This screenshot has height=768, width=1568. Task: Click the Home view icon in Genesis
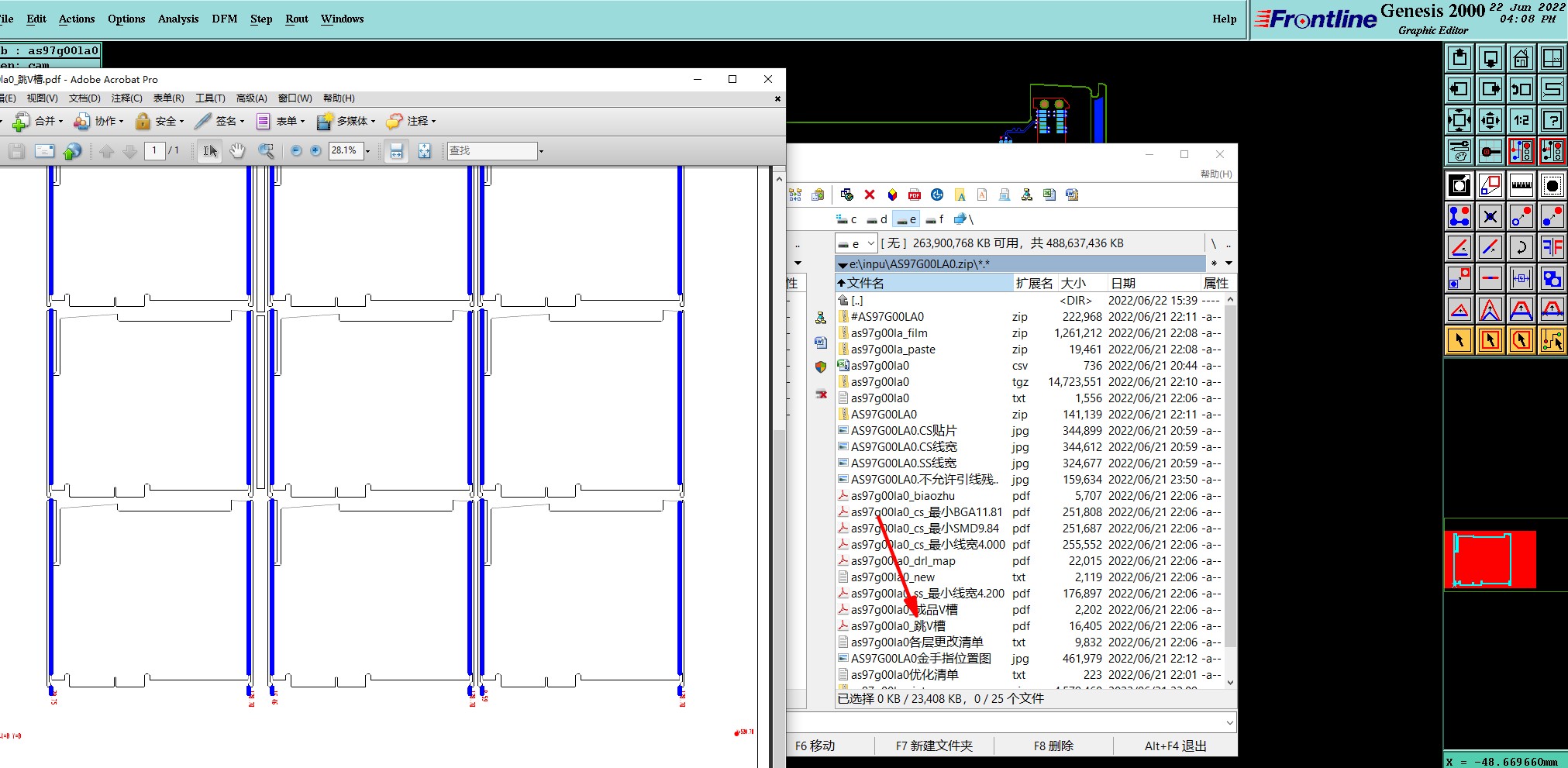click(1521, 59)
